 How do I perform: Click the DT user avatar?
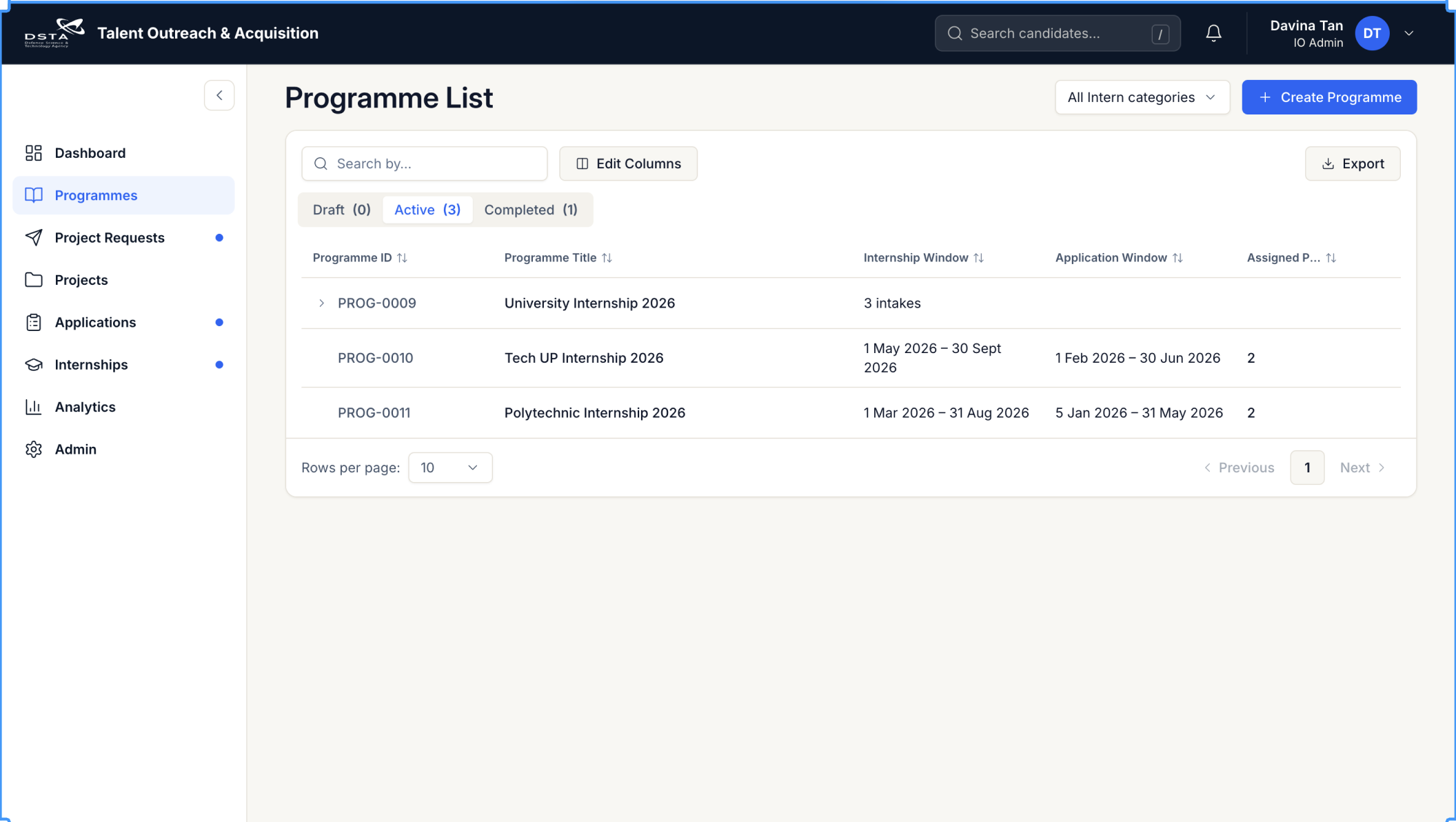[x=1372, y=33]
